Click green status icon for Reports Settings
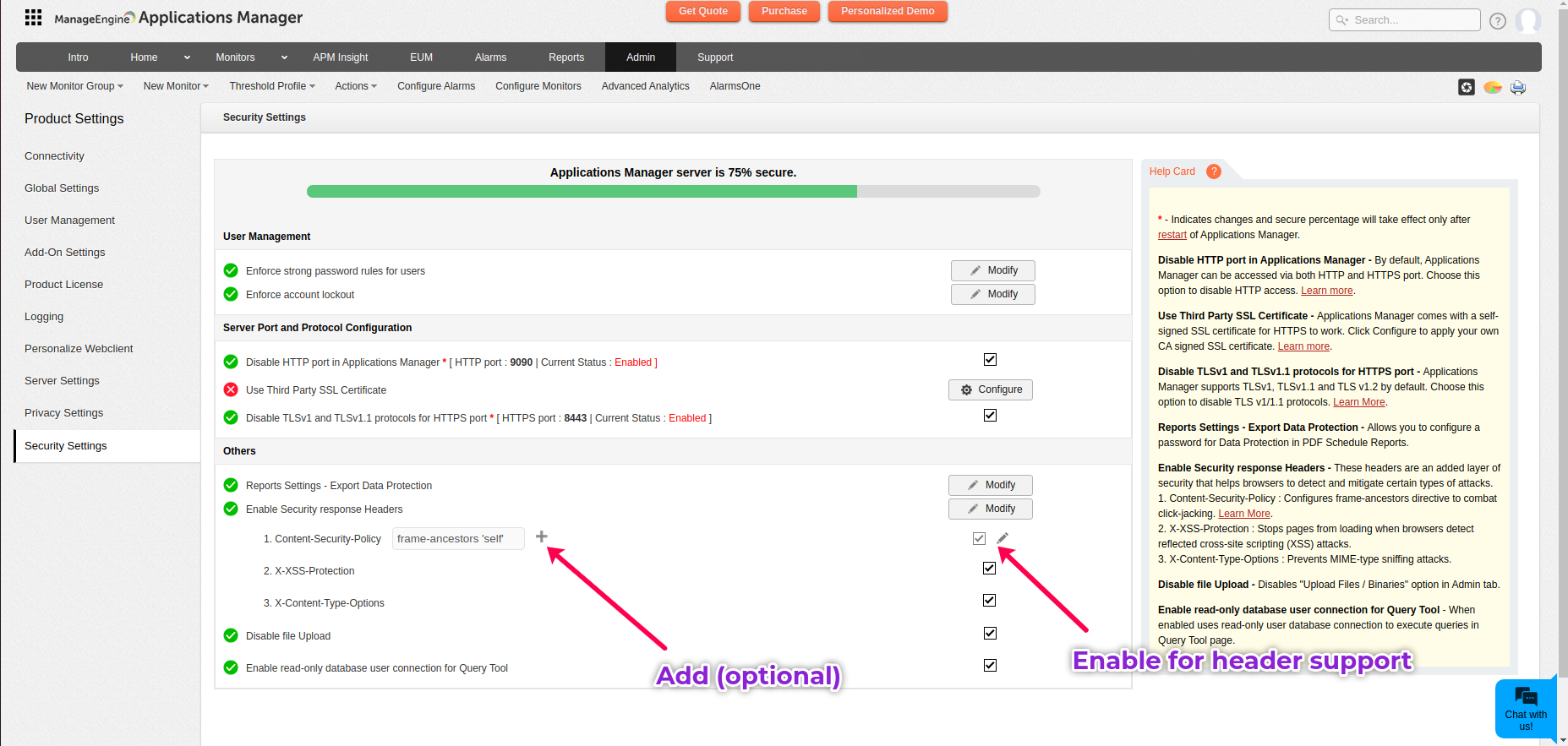 coord(231,485)
